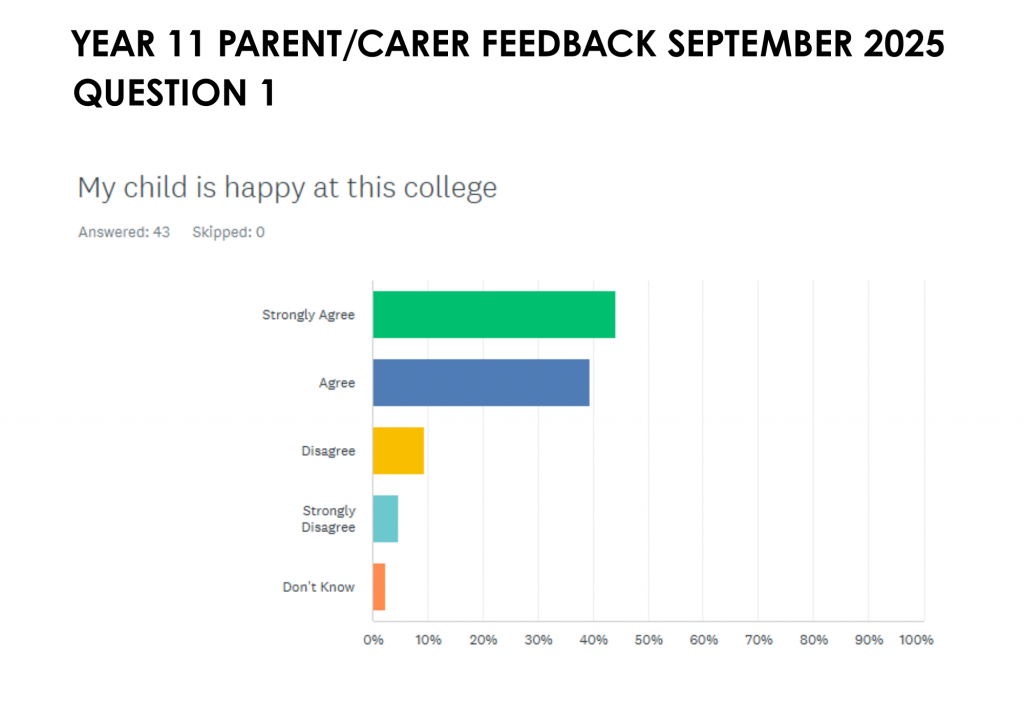Screen dimensions: 1024x724
Task: Click the Skipped: 0 text
Action: click(x=228, y=232)
